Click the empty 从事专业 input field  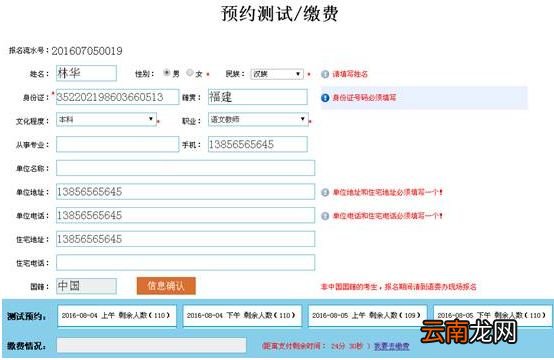[x=117, y=144]
